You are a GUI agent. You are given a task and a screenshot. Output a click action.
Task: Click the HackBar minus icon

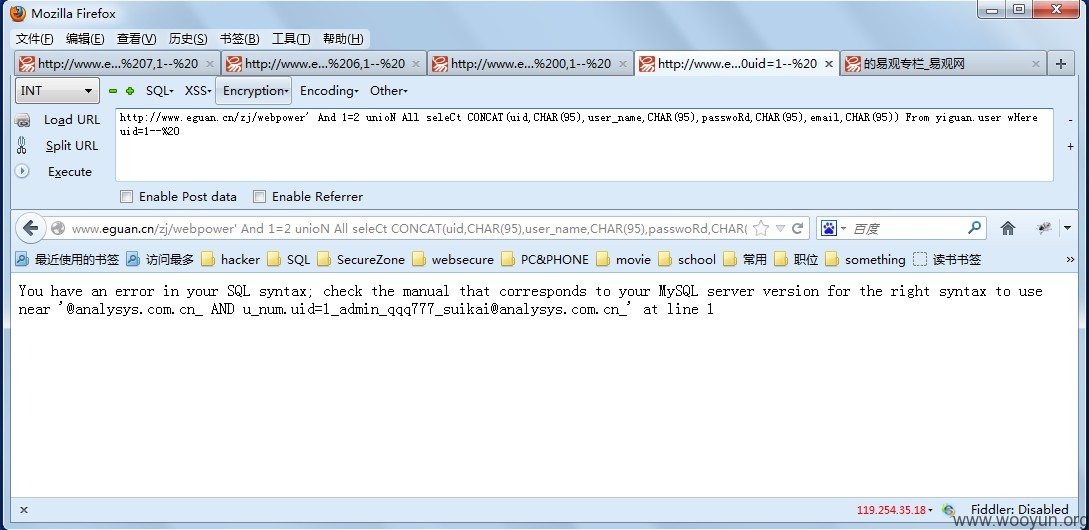pyautogui.click(x=113, y=91)
